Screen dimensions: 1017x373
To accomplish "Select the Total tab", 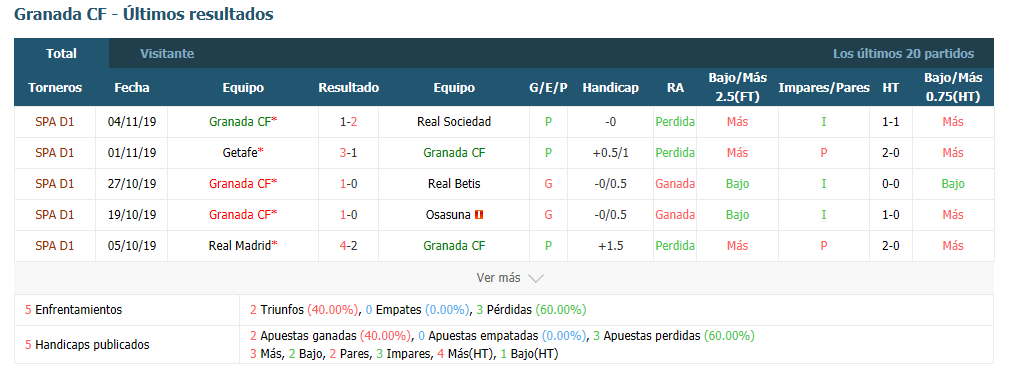I will [62, 54].
